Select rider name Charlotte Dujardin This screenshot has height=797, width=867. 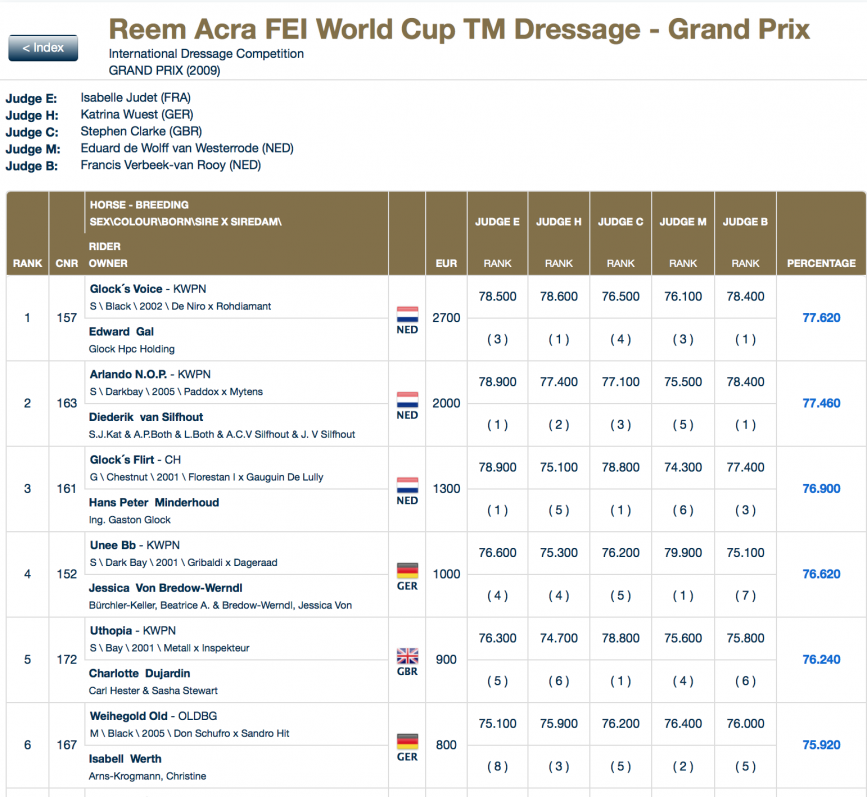pos(139,674)
